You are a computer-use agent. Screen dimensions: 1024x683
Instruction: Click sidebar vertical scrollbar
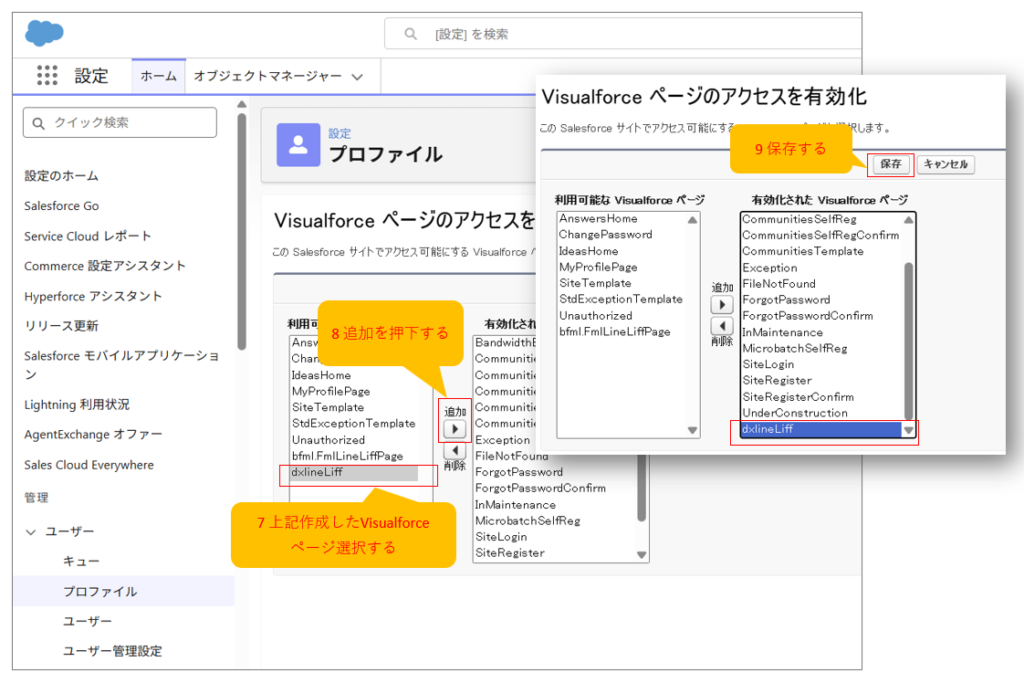[242, 232]
